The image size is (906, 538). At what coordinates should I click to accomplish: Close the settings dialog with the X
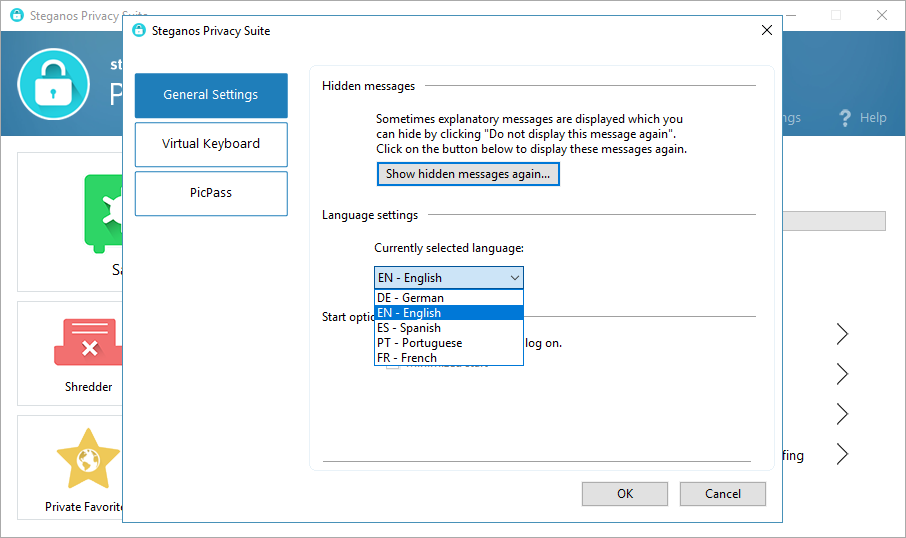pos(767,30)
